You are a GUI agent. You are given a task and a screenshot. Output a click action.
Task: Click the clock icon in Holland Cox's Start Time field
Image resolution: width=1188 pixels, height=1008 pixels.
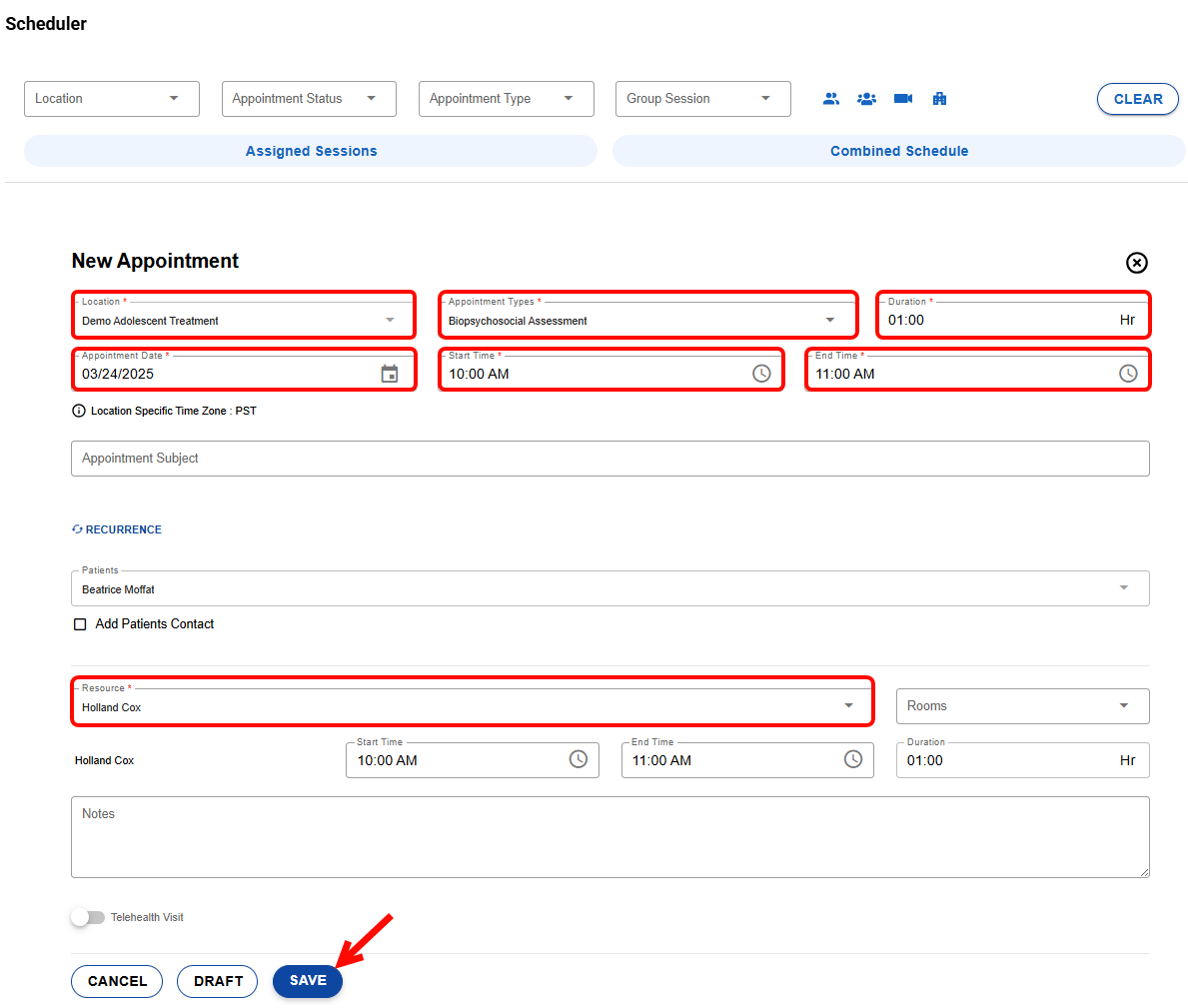point(579,760)
